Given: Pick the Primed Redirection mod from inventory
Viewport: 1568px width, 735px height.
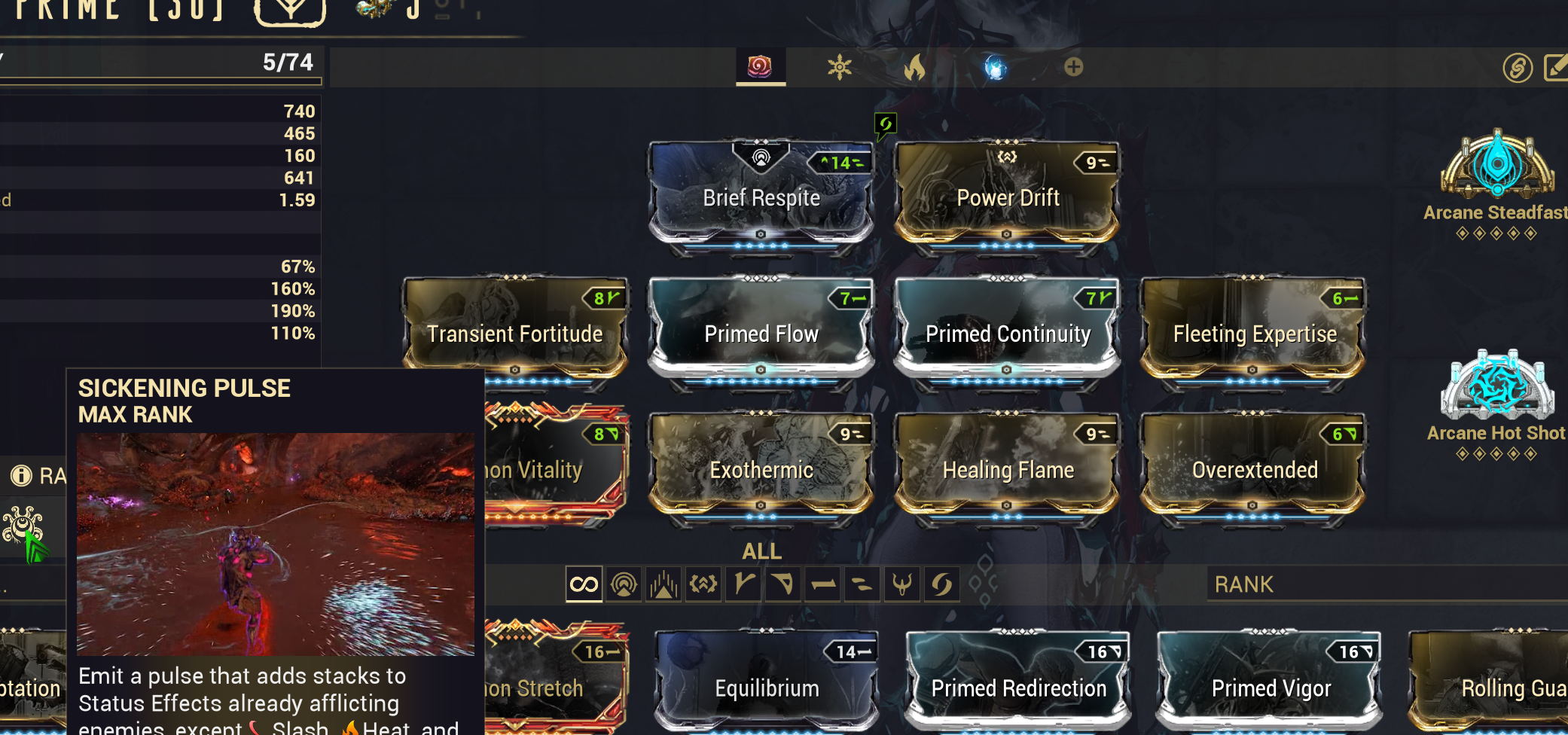Looking at the screenshot, I should pyautogui.click(x=1018, y=682).
